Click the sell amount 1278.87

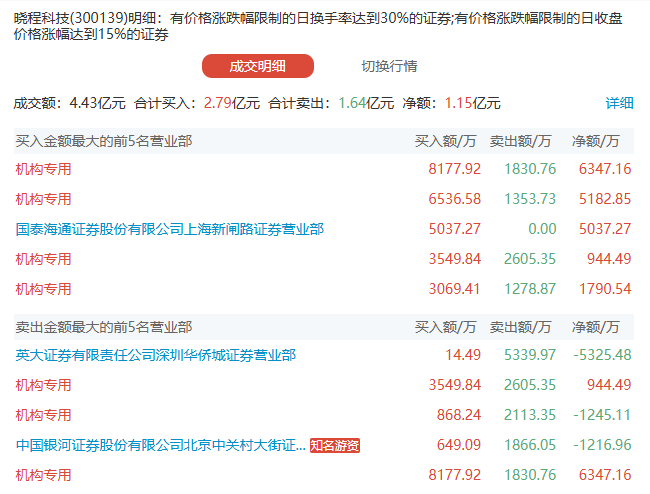(x=530, y=289)
